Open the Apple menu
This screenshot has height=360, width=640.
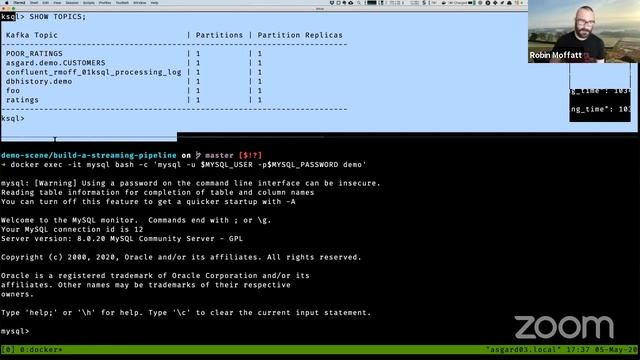click(6, 3)
